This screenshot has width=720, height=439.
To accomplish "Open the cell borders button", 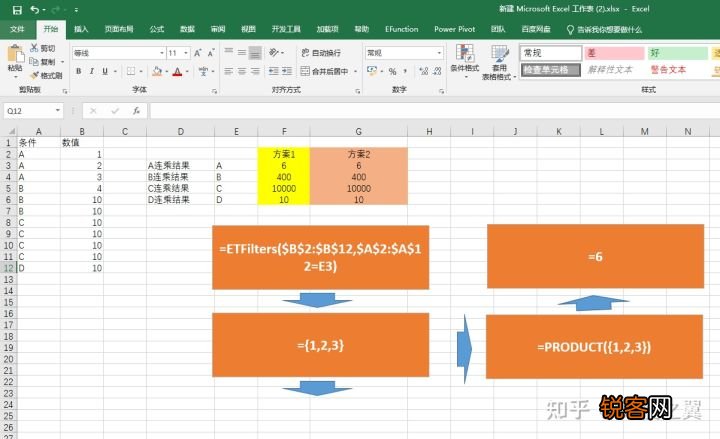I will [131, 71].
